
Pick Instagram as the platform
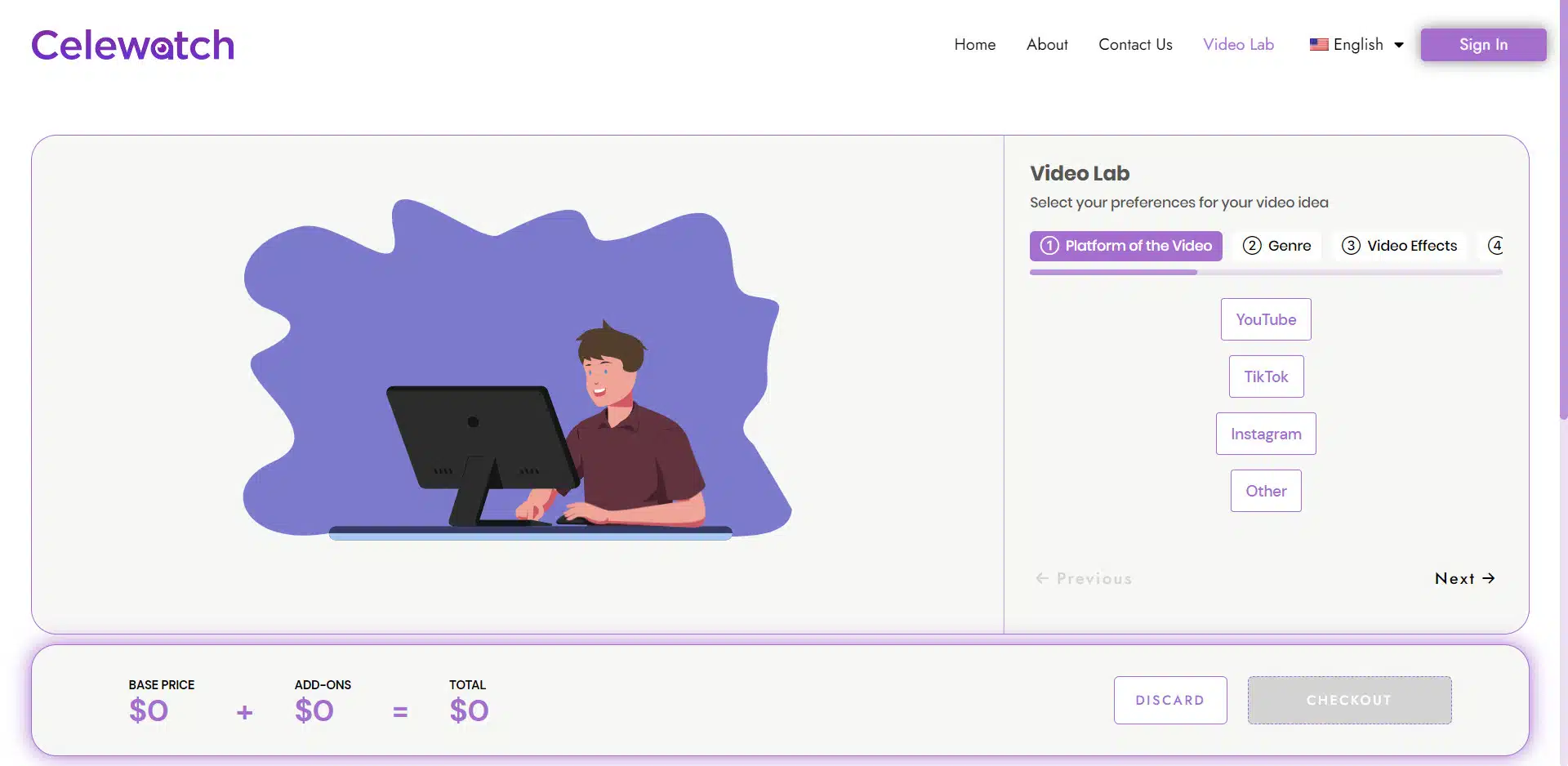pos(1266,434)
